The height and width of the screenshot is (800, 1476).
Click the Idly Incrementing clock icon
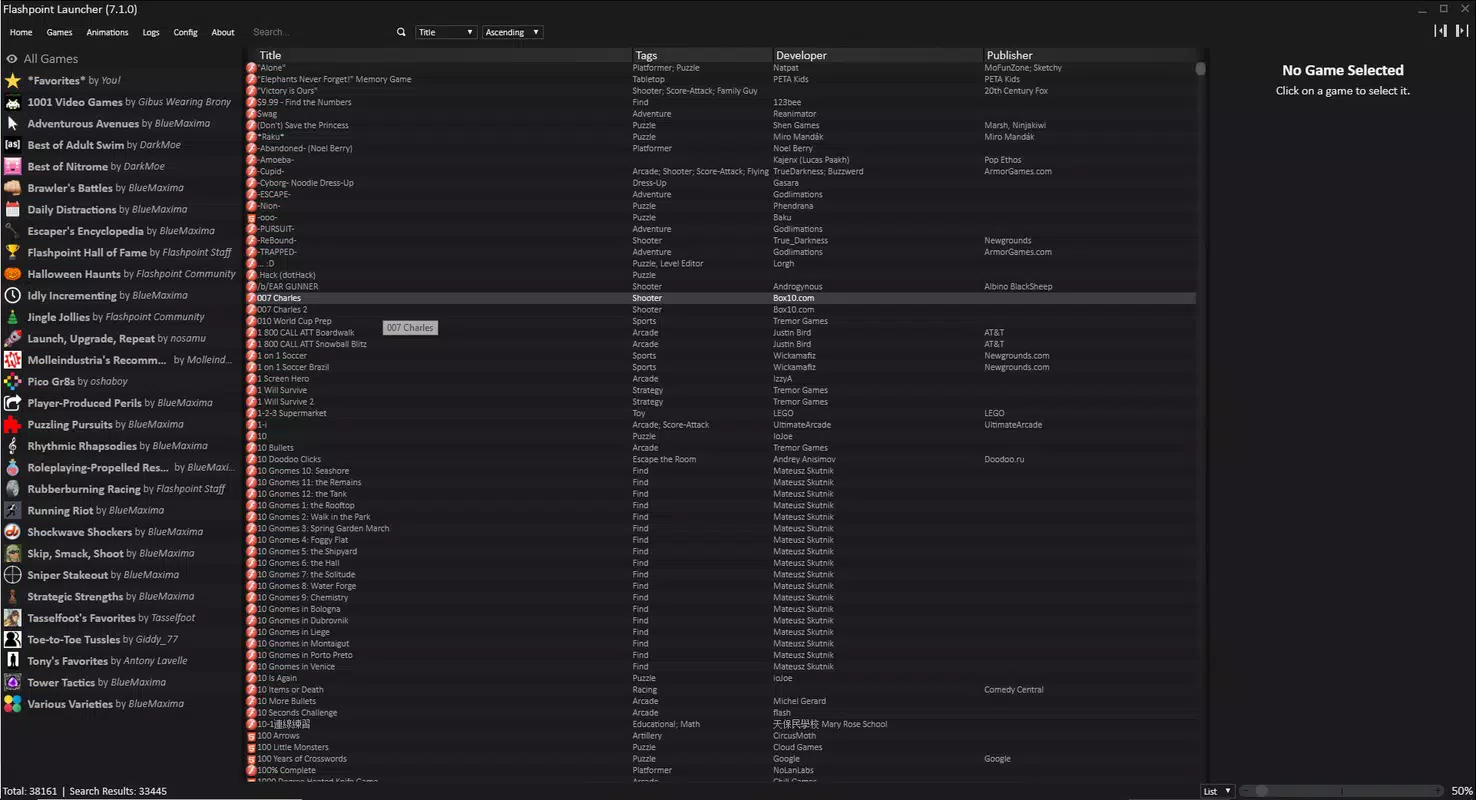click(12, 295)
